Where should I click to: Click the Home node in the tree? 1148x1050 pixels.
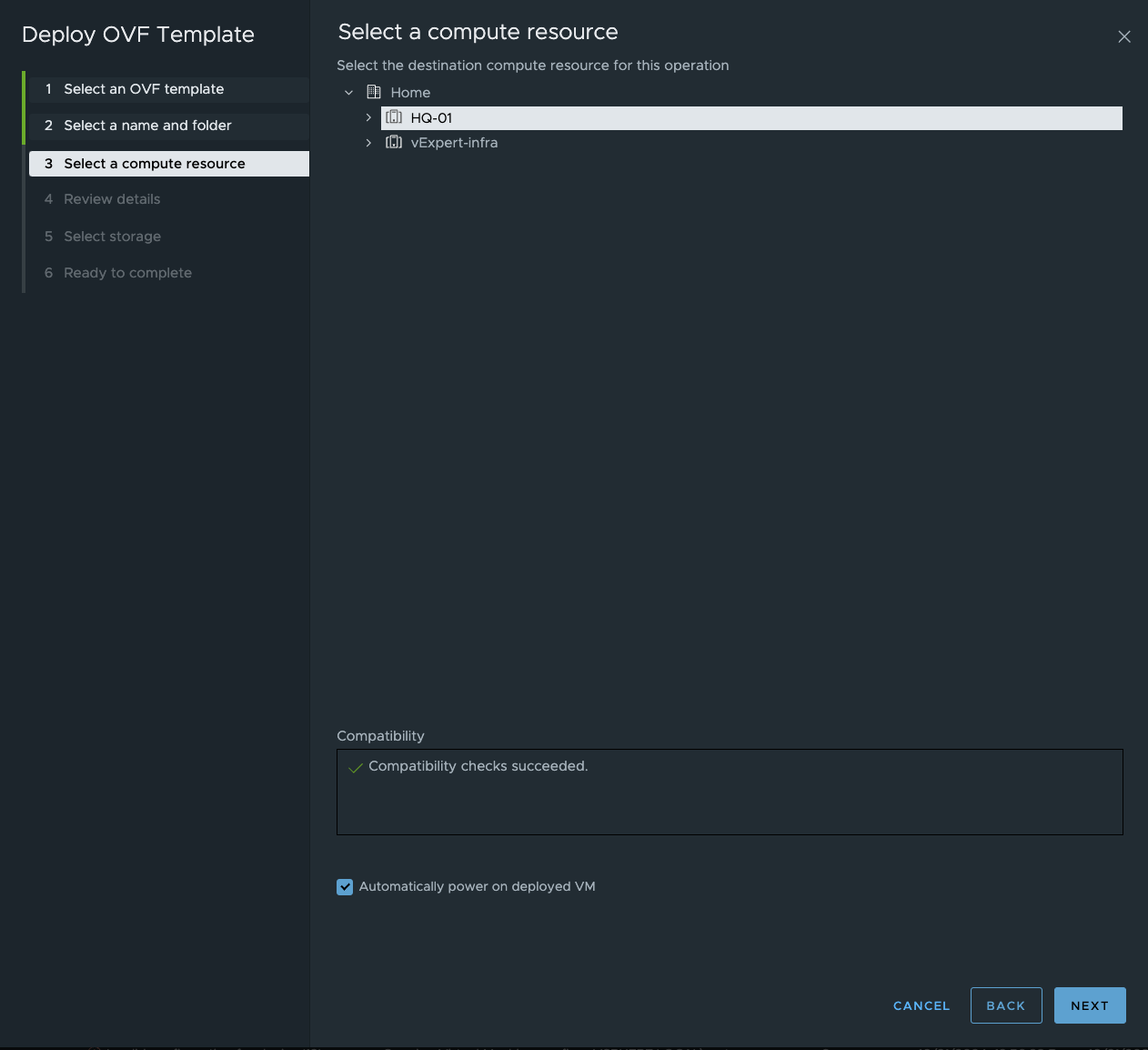[x=410, y=92]
